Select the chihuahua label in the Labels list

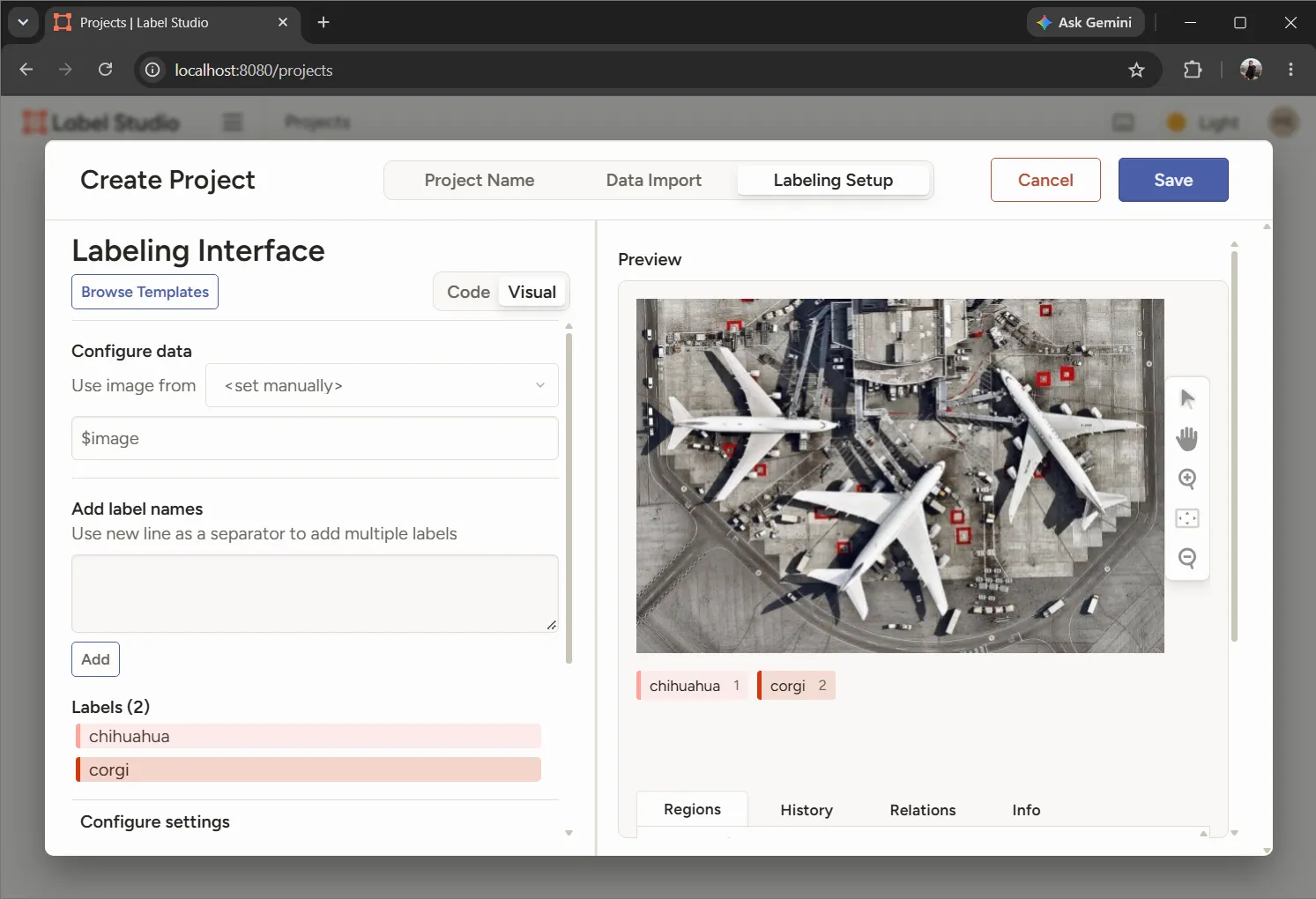[x=309, y=736]
